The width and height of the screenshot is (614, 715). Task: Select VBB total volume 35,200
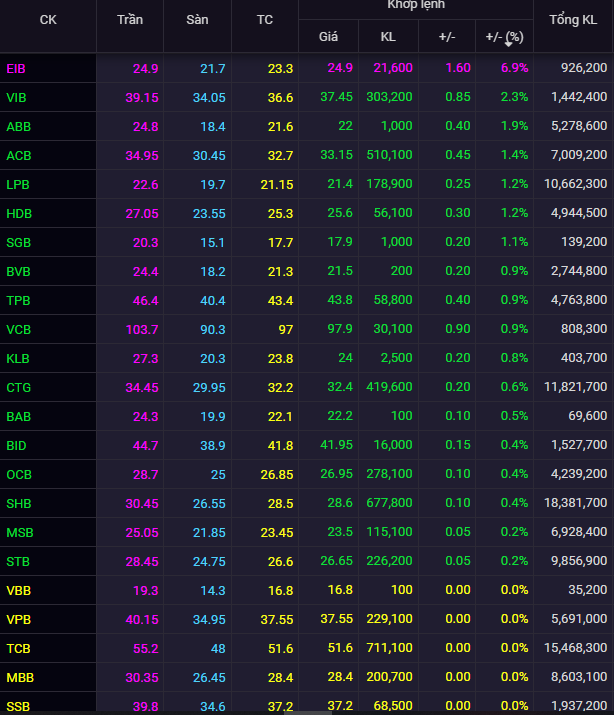pyautogui.click(x=588, y=590)
